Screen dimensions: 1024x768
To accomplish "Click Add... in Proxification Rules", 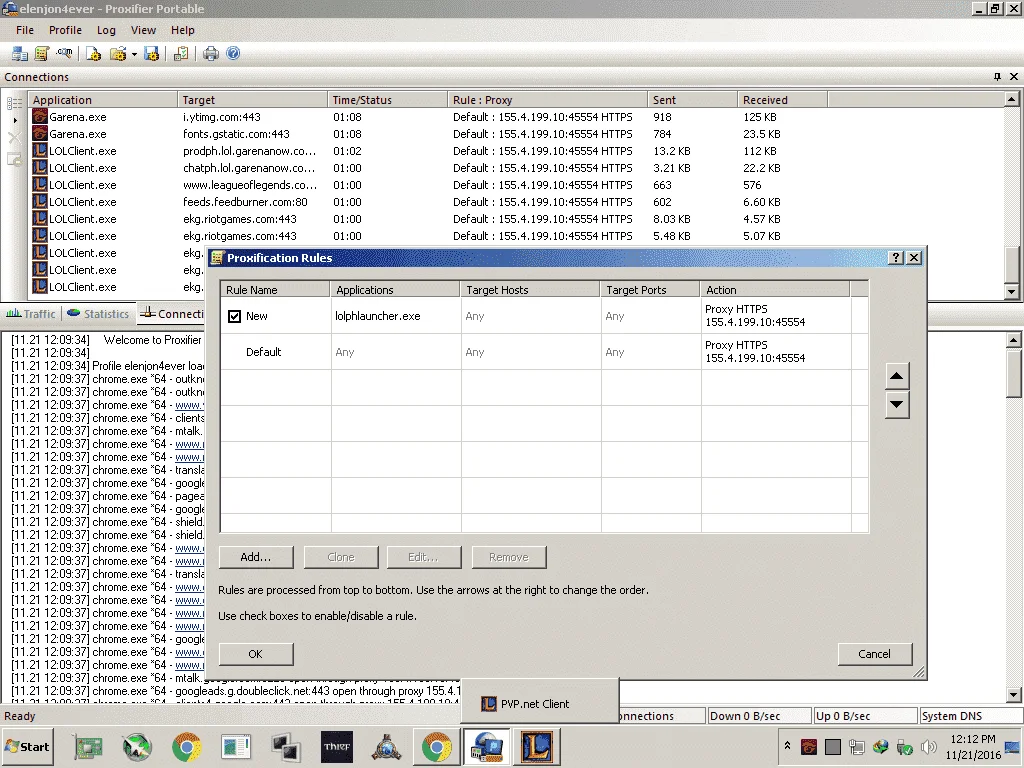I will click(255, 557).
